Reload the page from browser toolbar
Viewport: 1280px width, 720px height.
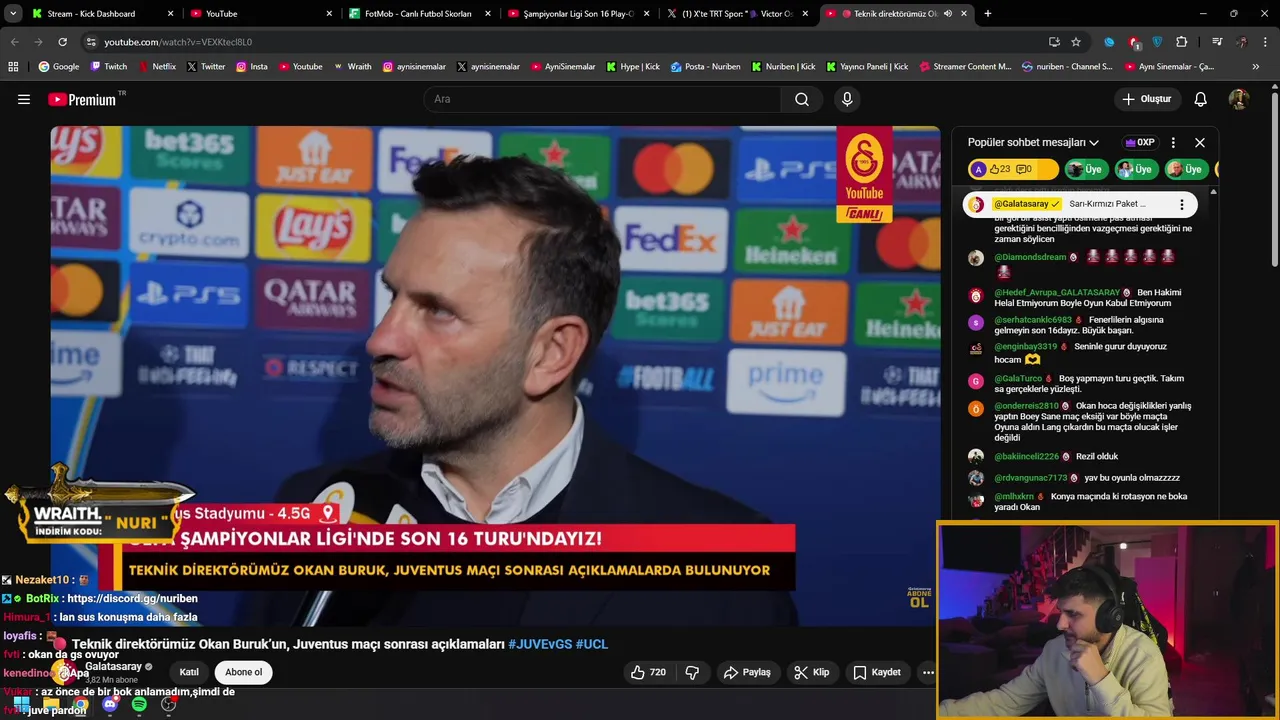pos(62,42)
